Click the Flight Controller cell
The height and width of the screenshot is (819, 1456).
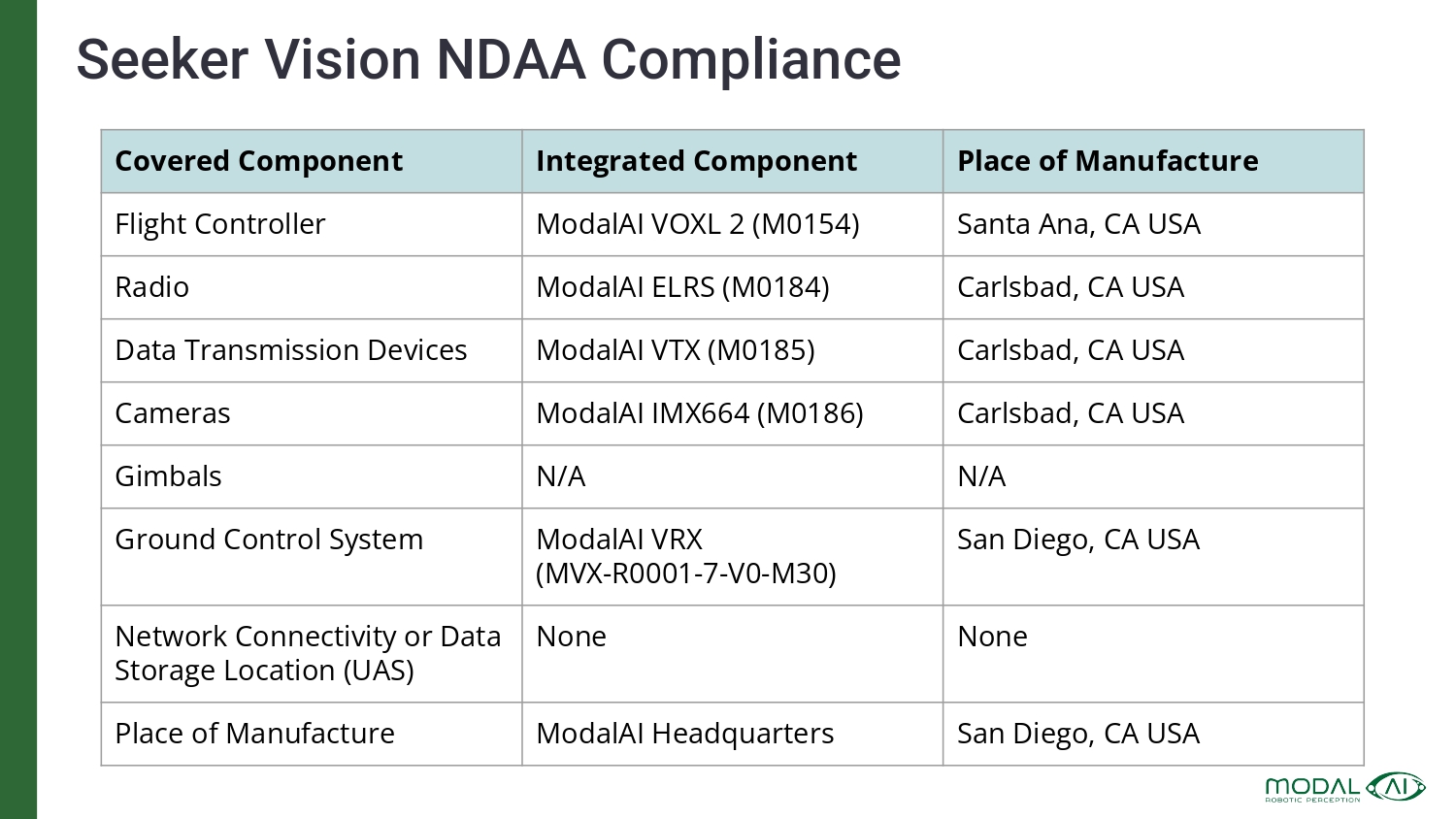click(x=220, y=224)
